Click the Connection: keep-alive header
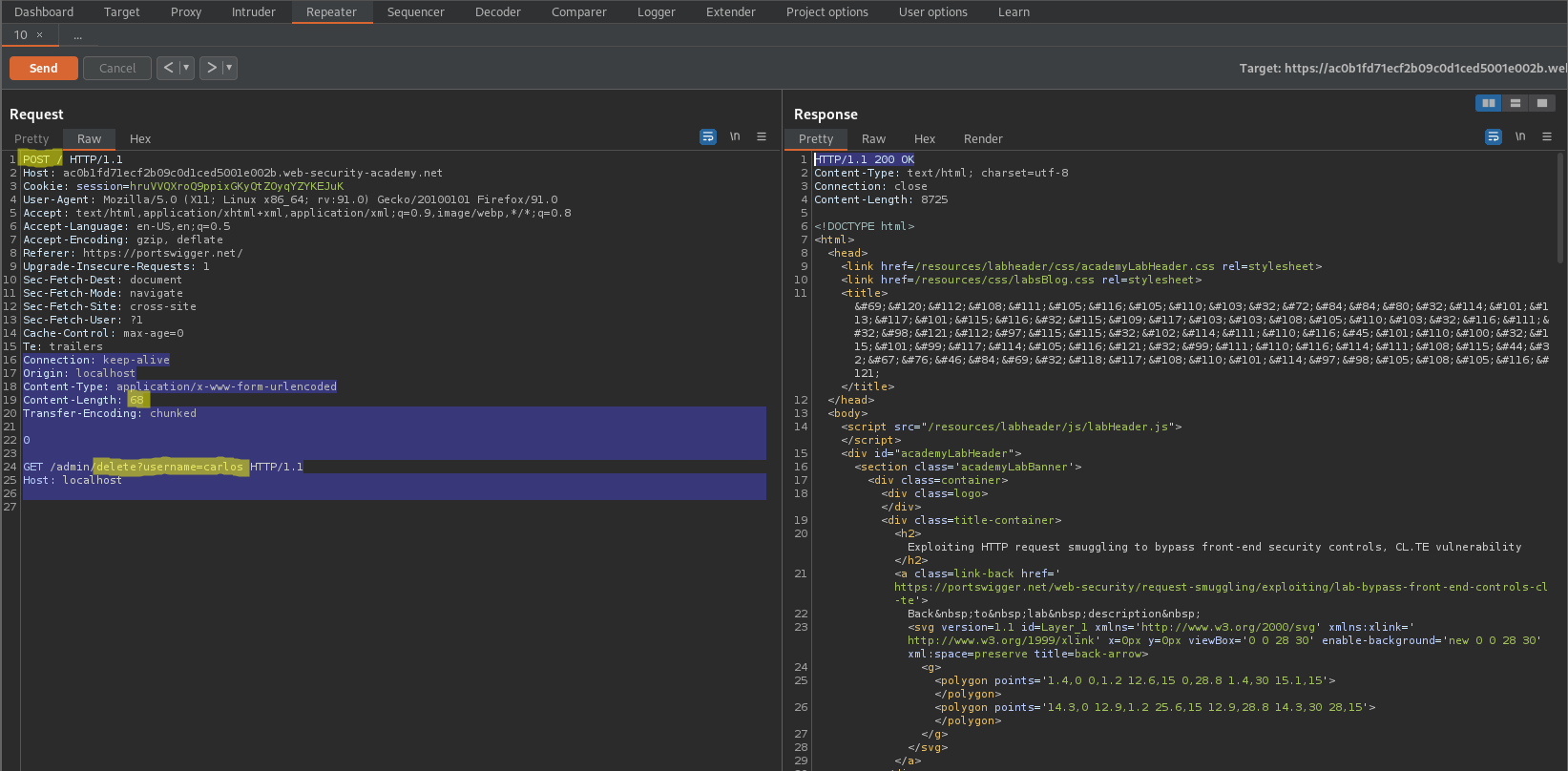The width and height of the screenshot is (1568, 771). (x=96, y=360)
